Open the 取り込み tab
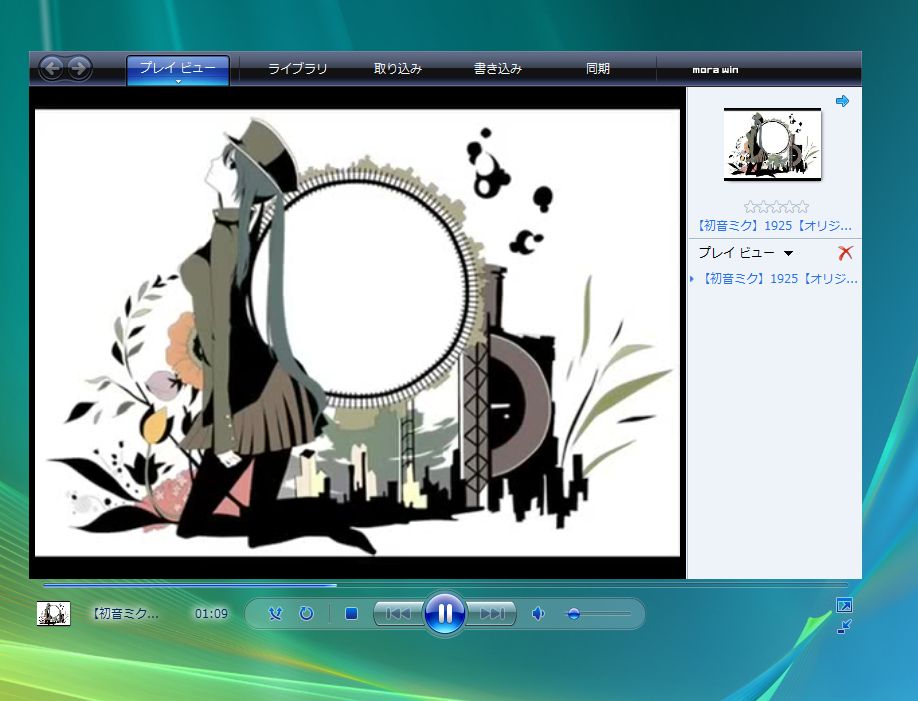This screenshot has width=918, height=701. point(398,69)
